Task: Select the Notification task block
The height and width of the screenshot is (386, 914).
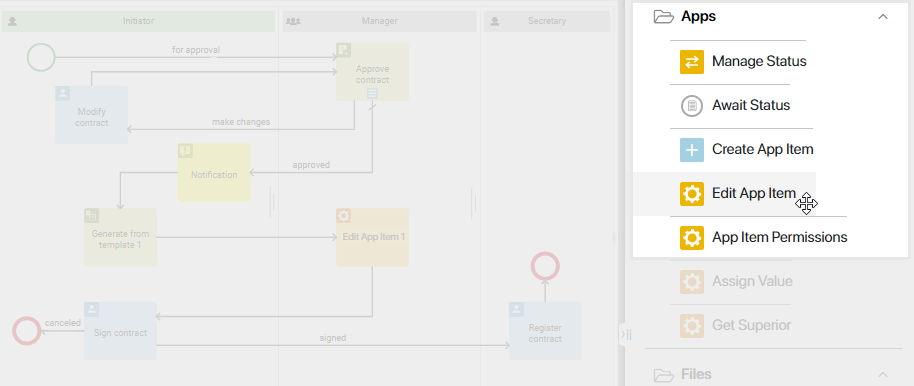Action: pyautogui.click(x=214, y=173)
